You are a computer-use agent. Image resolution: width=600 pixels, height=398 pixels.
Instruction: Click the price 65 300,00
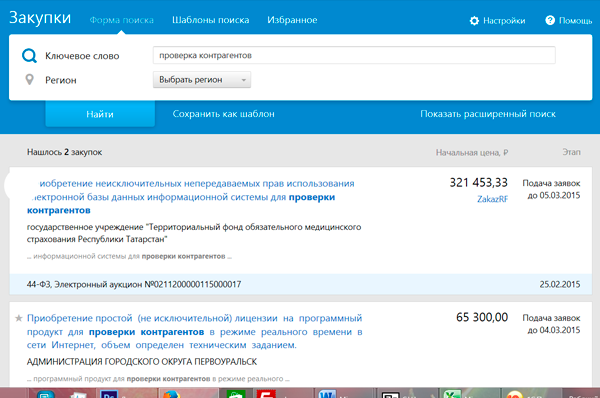point(482,317)
